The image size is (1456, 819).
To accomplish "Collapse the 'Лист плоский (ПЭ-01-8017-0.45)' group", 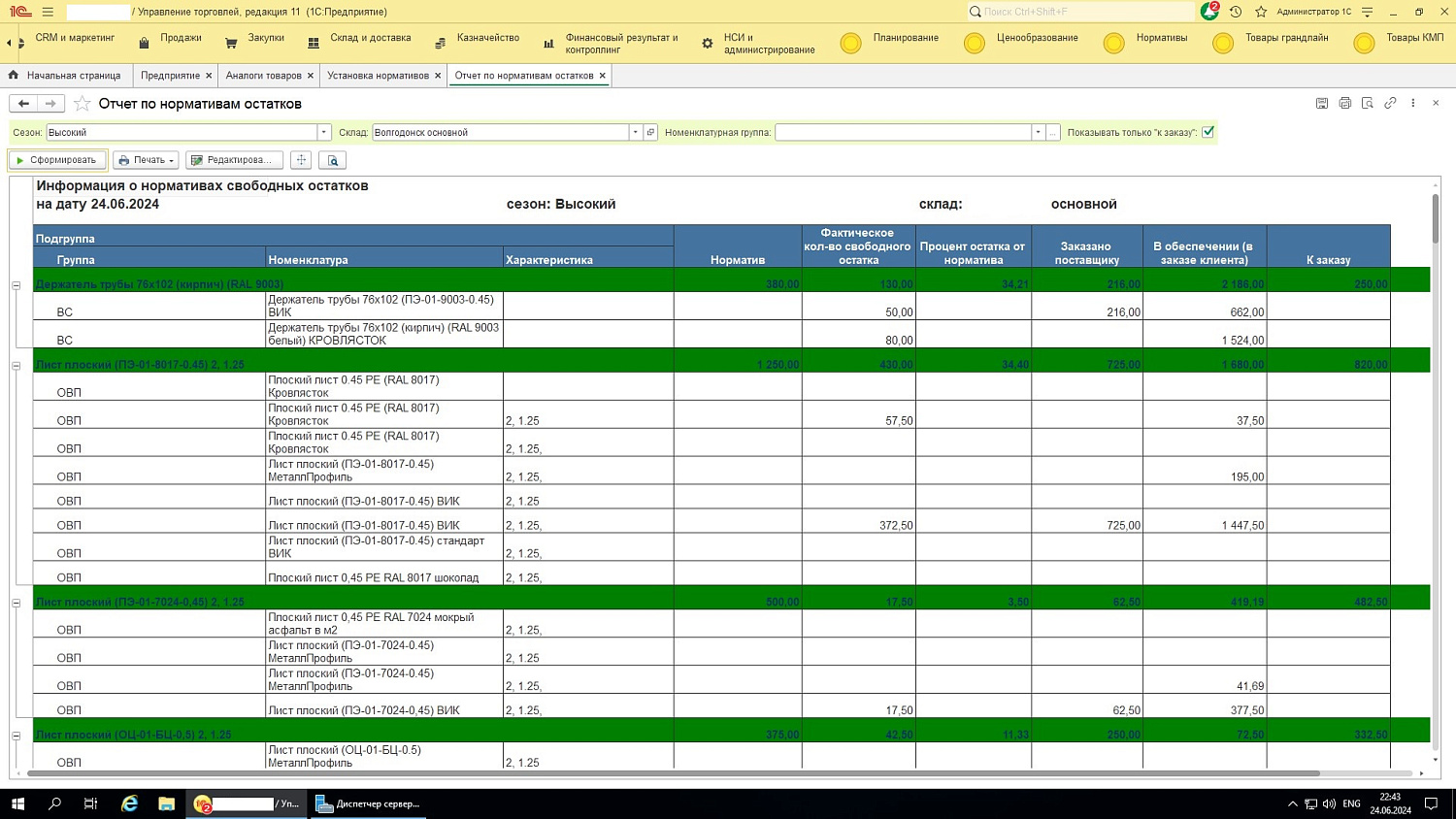I will (x=17, y=366).
